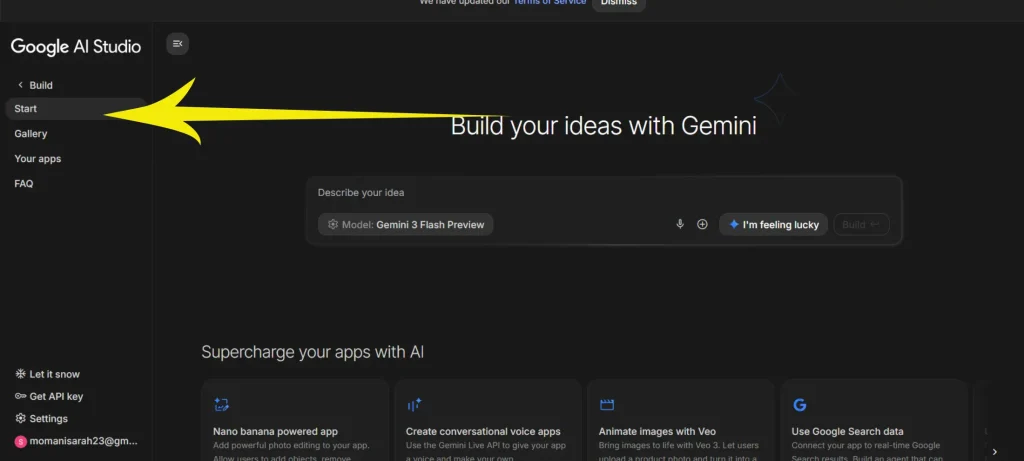Click the back arrow next to Build
Viewport: 1024px width, 461px height.
[x=20, y=85]
